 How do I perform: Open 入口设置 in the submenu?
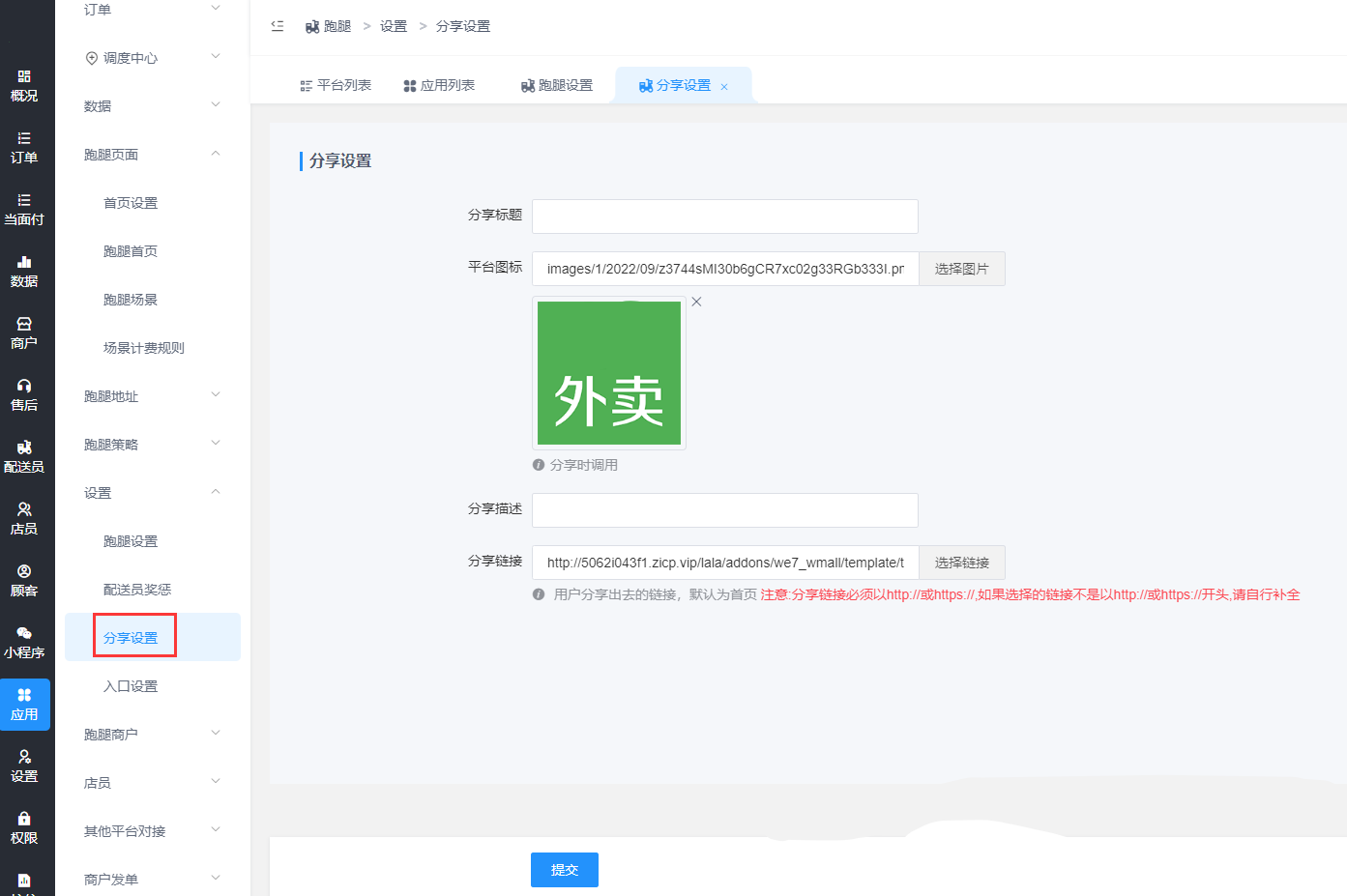pos(131,686)
